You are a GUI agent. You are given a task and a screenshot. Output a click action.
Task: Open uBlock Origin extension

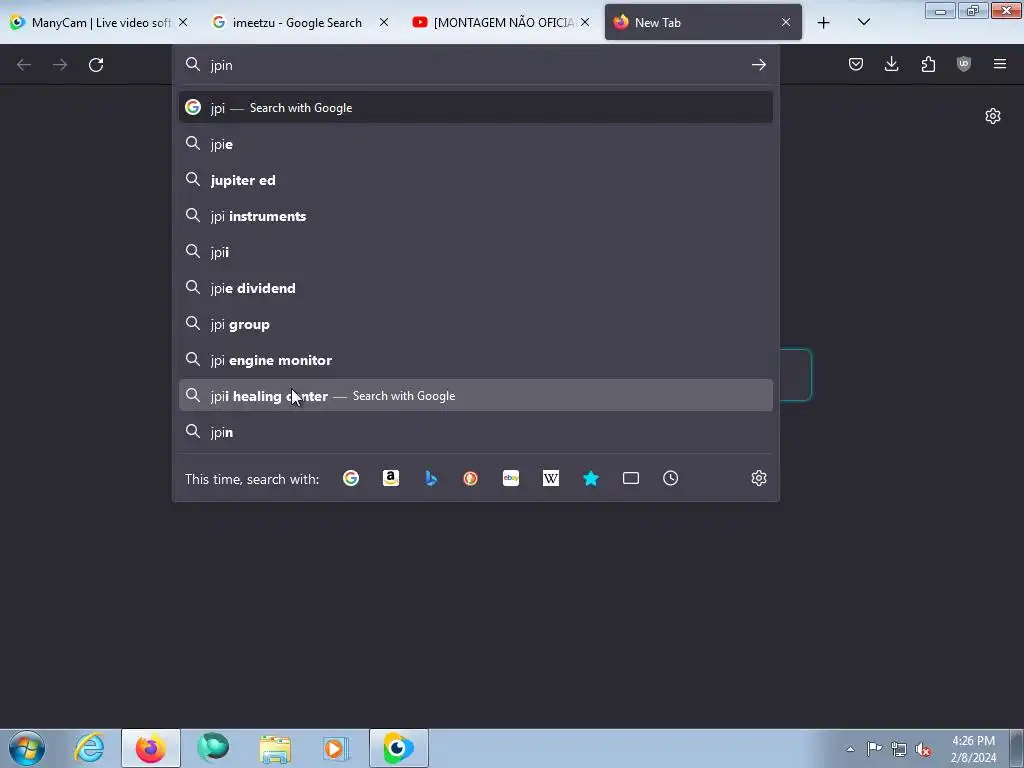point(964,64)
